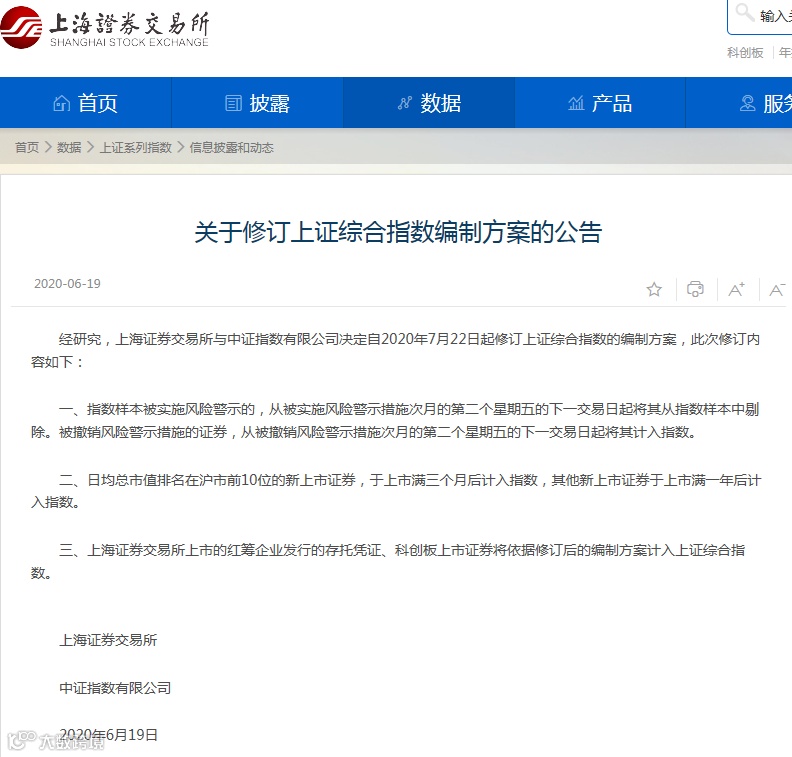Click the clause starting 三、上海证券交易所上市的红筹企业

click(x=388, y=562)
